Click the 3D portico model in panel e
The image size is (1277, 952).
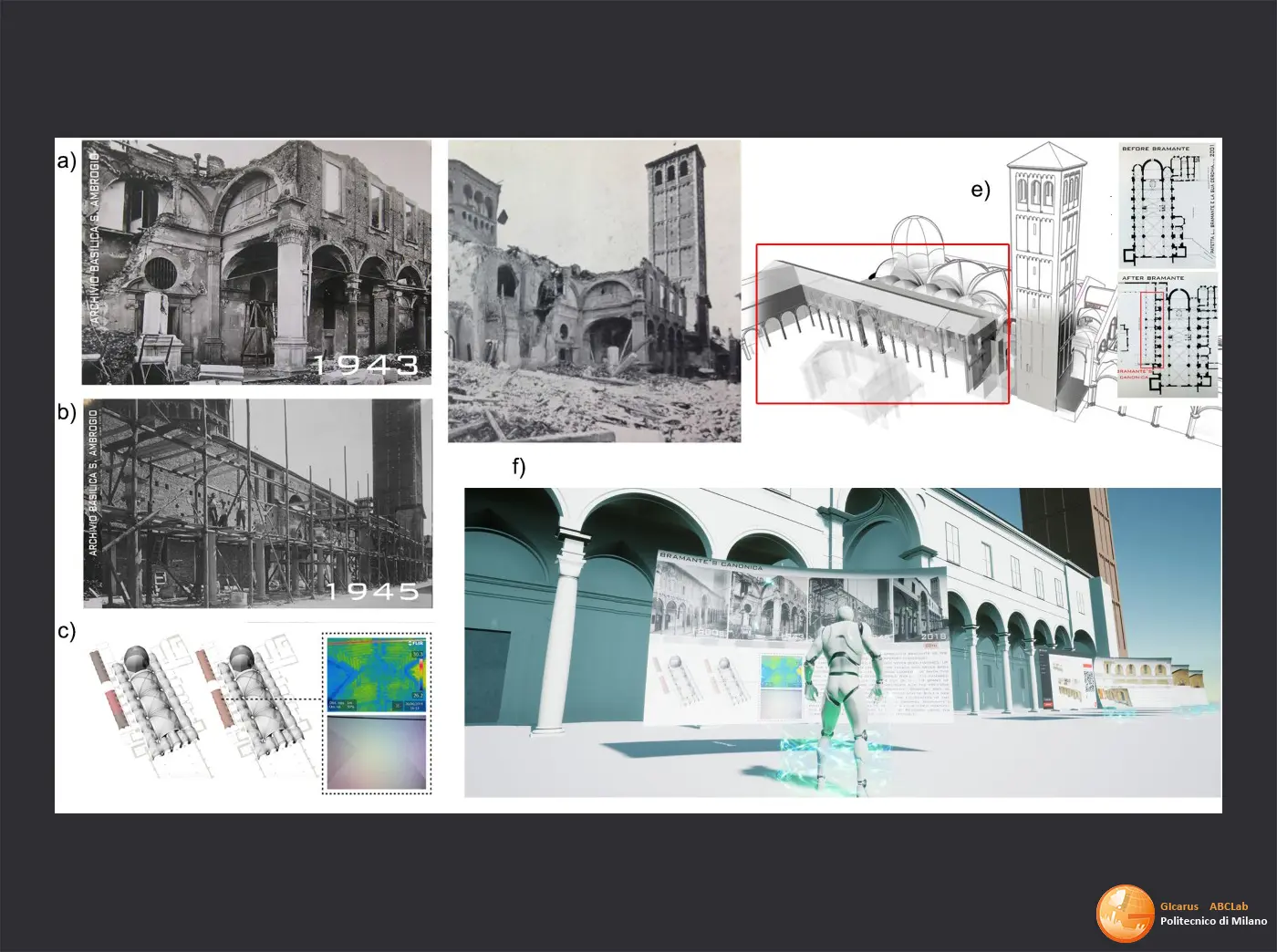click(882, 324)
